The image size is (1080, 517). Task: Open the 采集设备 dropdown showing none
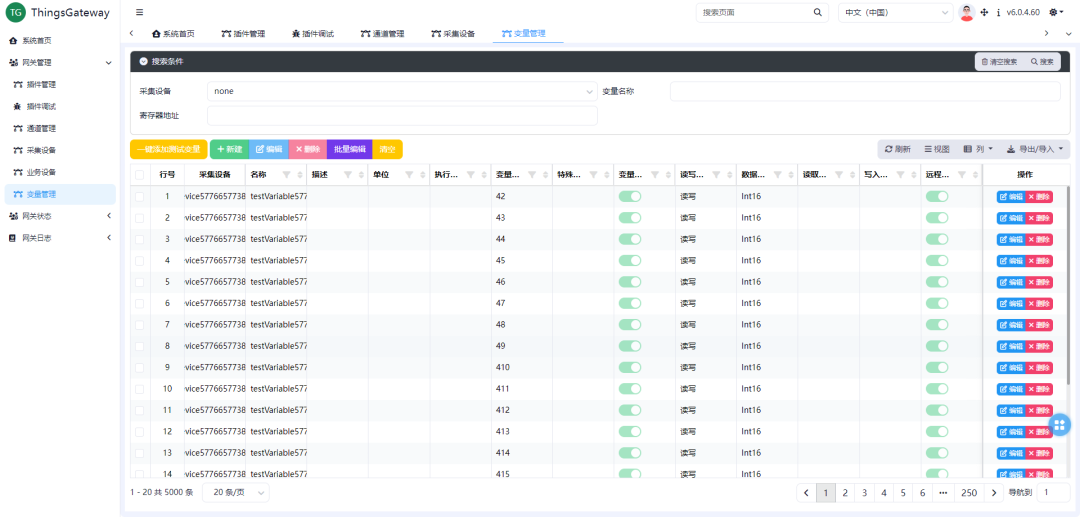click(402, 92)
